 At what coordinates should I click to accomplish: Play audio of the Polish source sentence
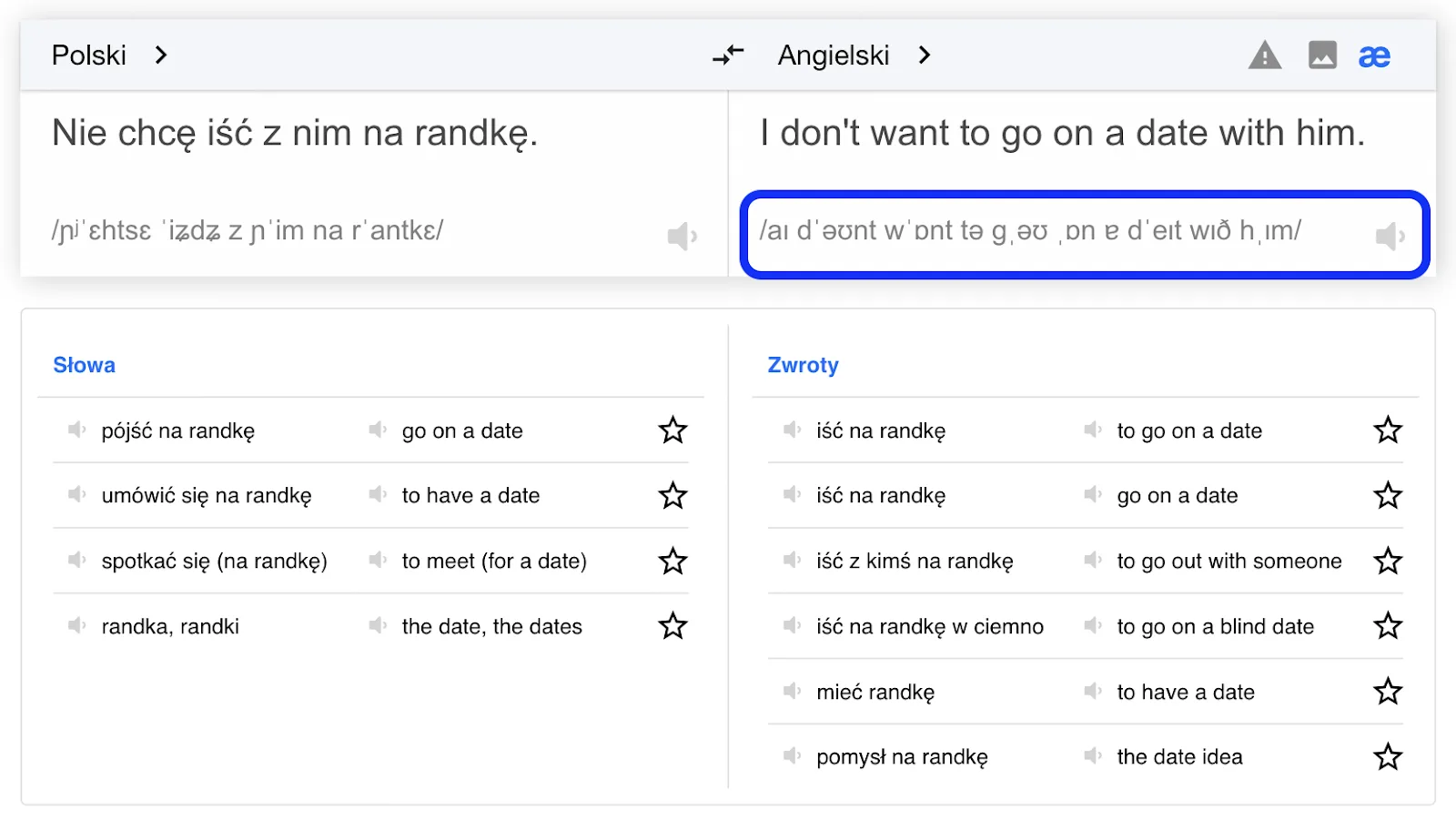point(682,237)
